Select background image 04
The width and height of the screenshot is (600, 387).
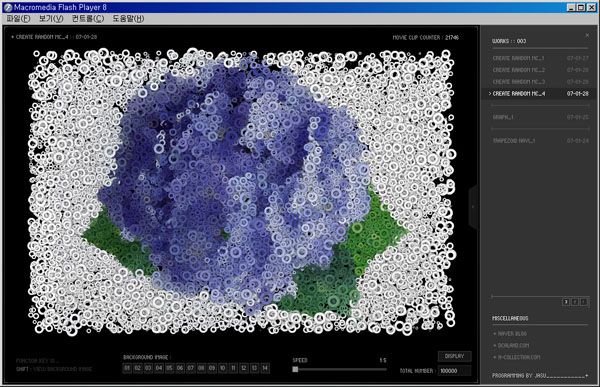pyautogui.click(x=159, y=368)
